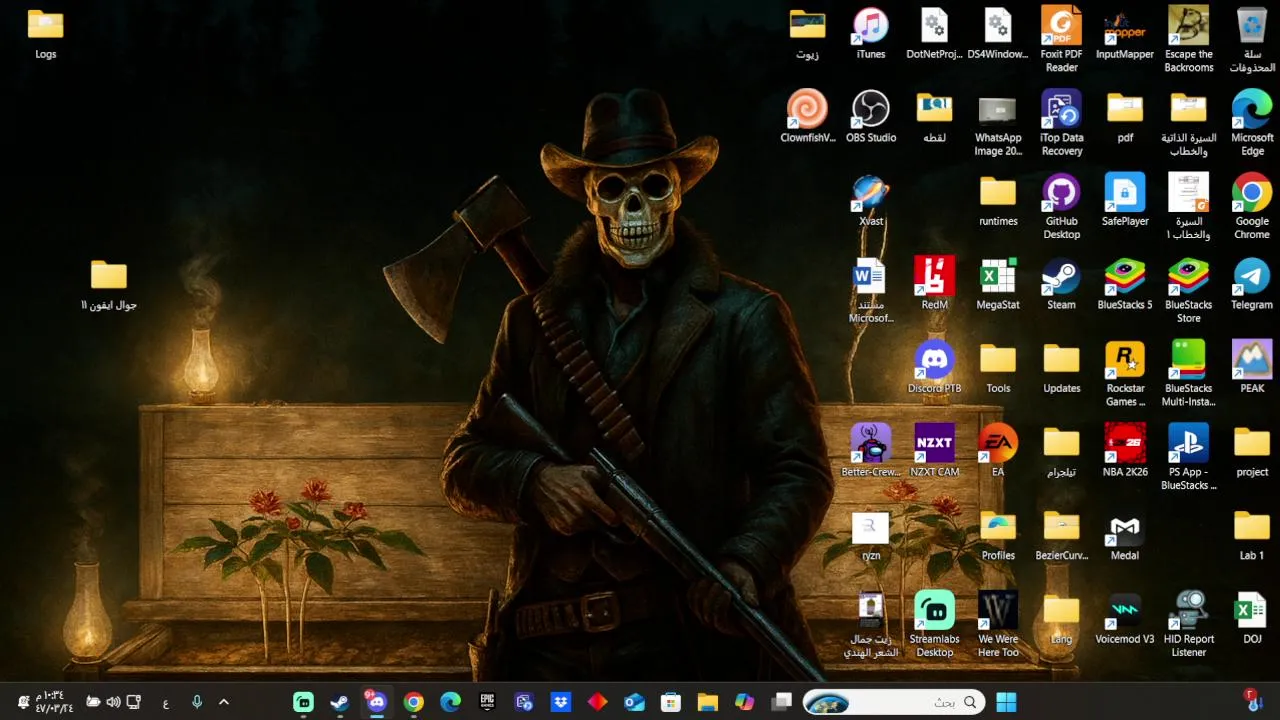Open the Foxit PDF Reader shortcut
Viewport: 1280px width, 720px height.
click(x=1061, y=40)
